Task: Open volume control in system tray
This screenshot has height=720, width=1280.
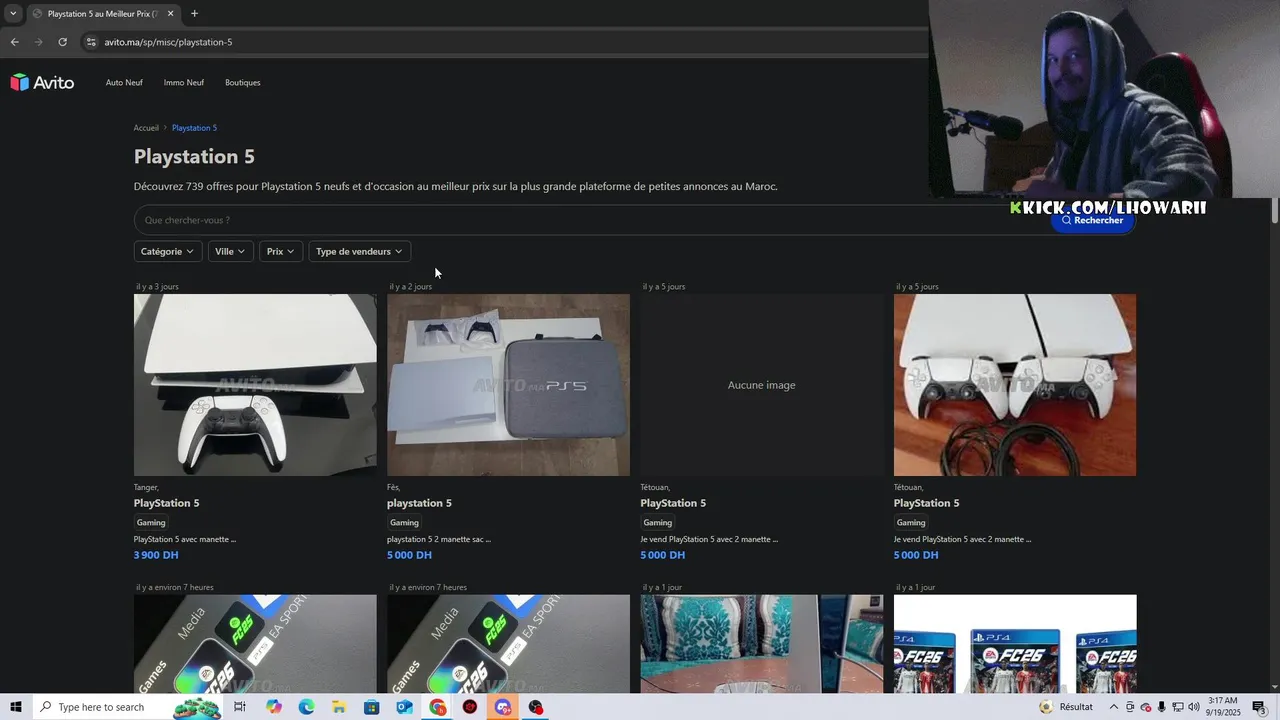Action: point(1194,707)
